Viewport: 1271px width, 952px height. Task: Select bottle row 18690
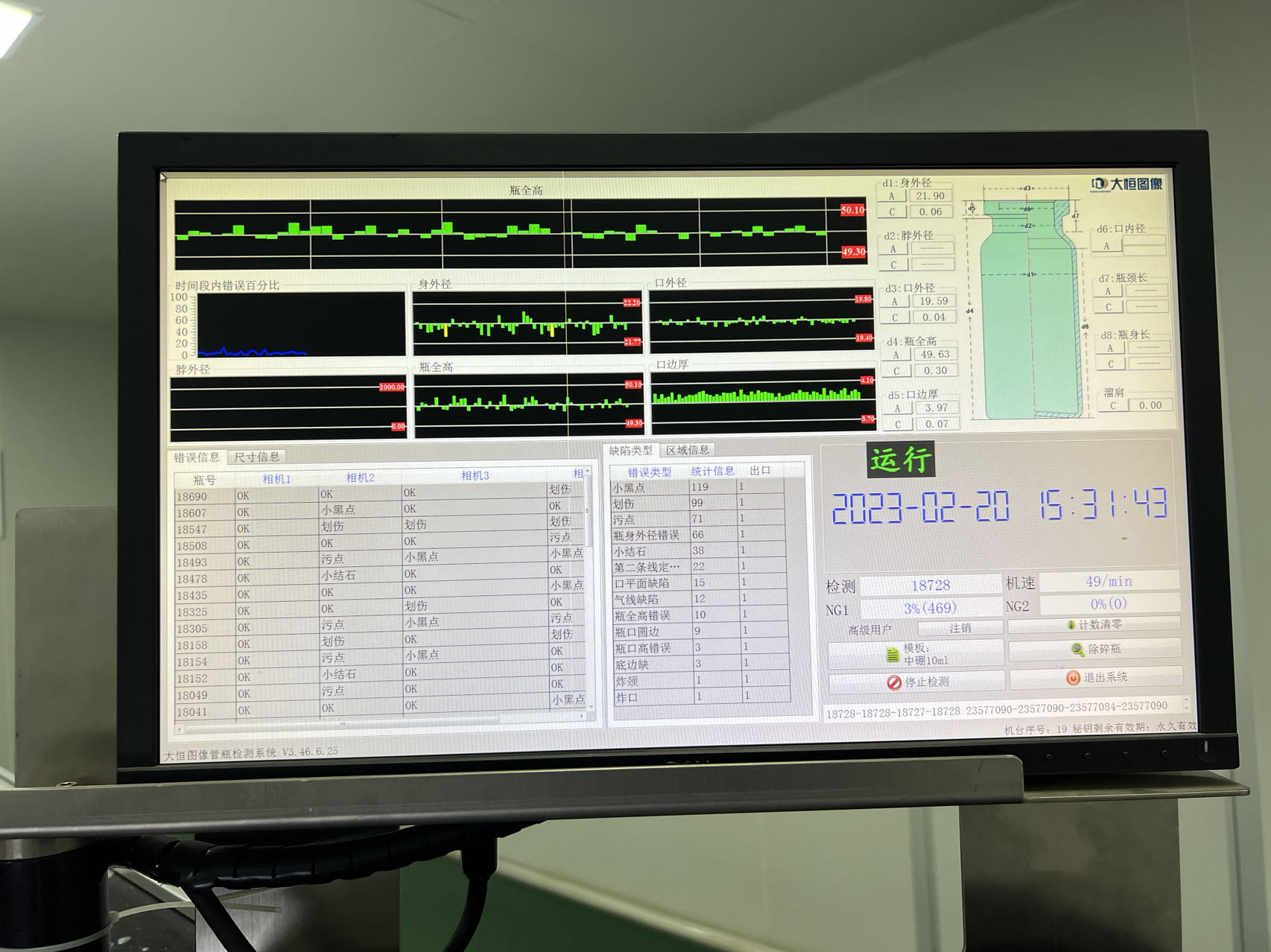(380, 495)
